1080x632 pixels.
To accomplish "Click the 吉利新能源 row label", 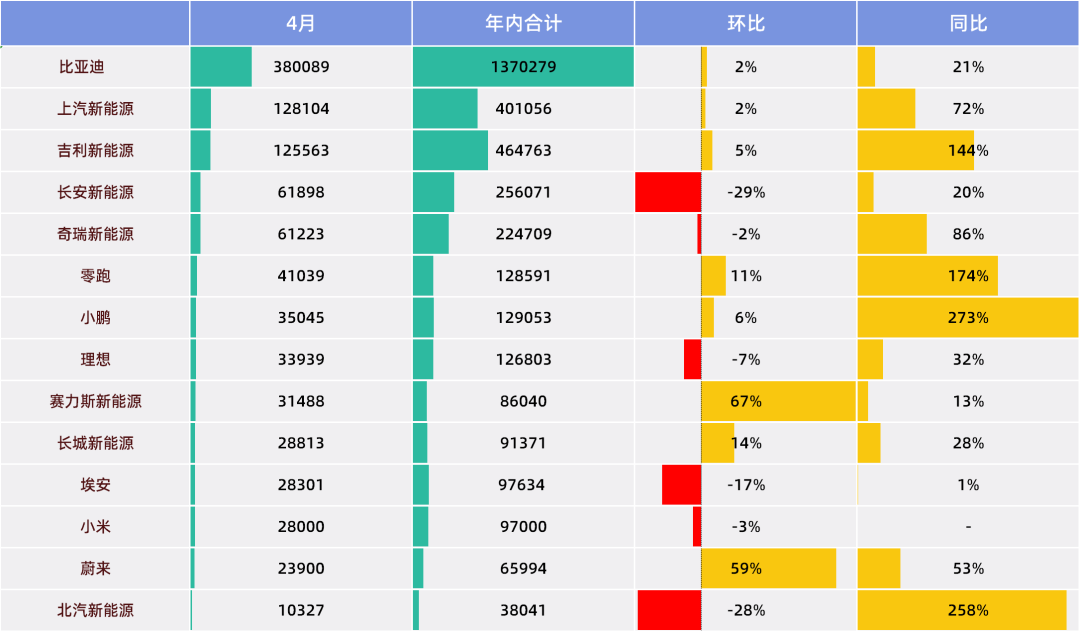I will pos(95,151).
